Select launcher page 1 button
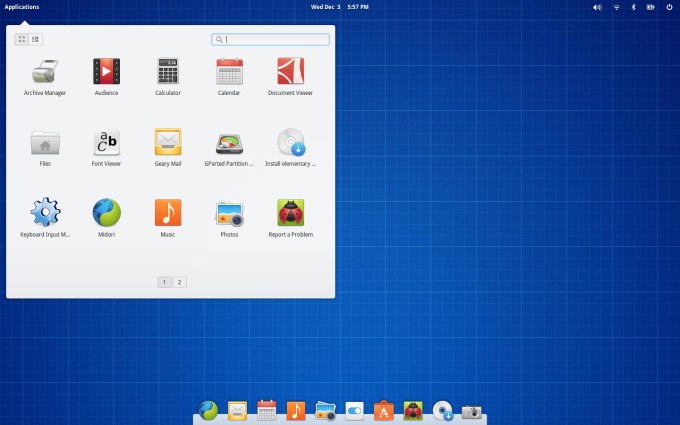680x425 pixels. [x=164, y=282]
